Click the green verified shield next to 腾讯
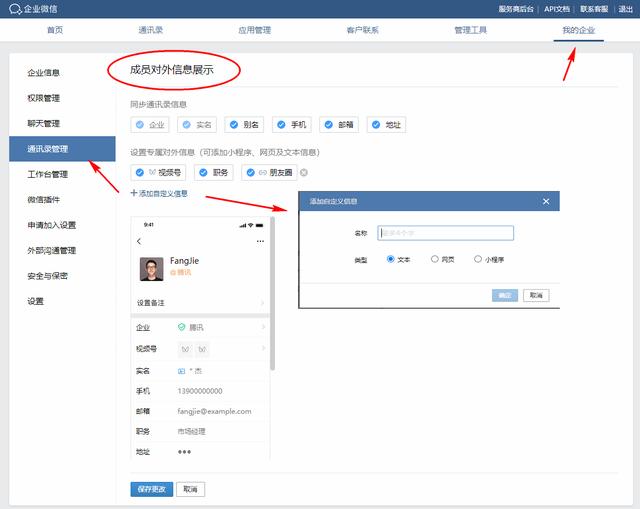The height and width of the screenshot is (509, 640). pyautogui.click(x=182, y=327)
